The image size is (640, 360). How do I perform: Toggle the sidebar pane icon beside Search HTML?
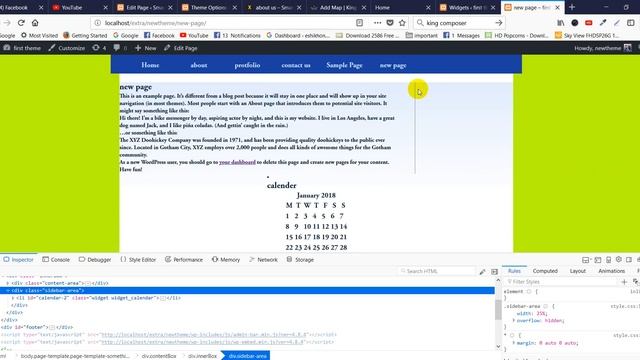click(x=494, y=271)
